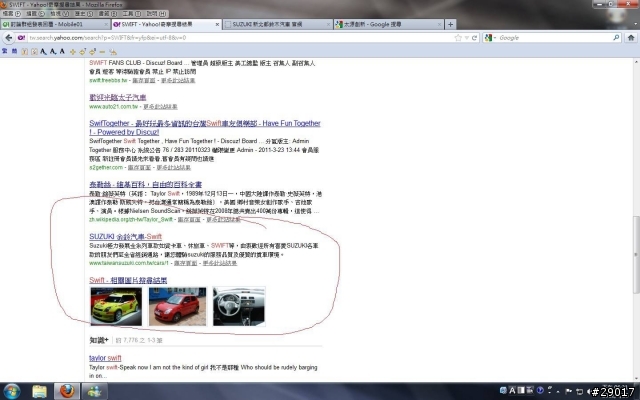The width and height of the screenshot is (640, 400).
Task: Open the SUZUKI 金鈴汽車-Swift result link
Action: (125, 236)
